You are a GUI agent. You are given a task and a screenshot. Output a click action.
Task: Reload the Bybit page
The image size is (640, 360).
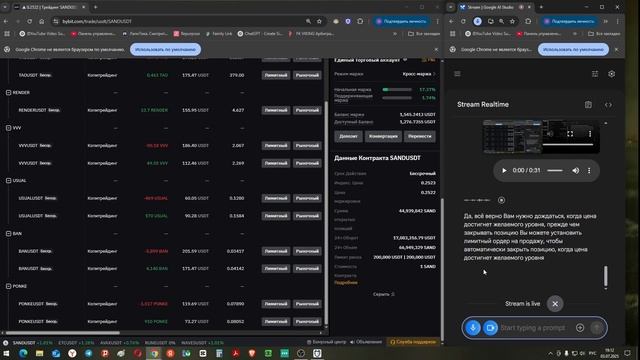tap(29, 21)
